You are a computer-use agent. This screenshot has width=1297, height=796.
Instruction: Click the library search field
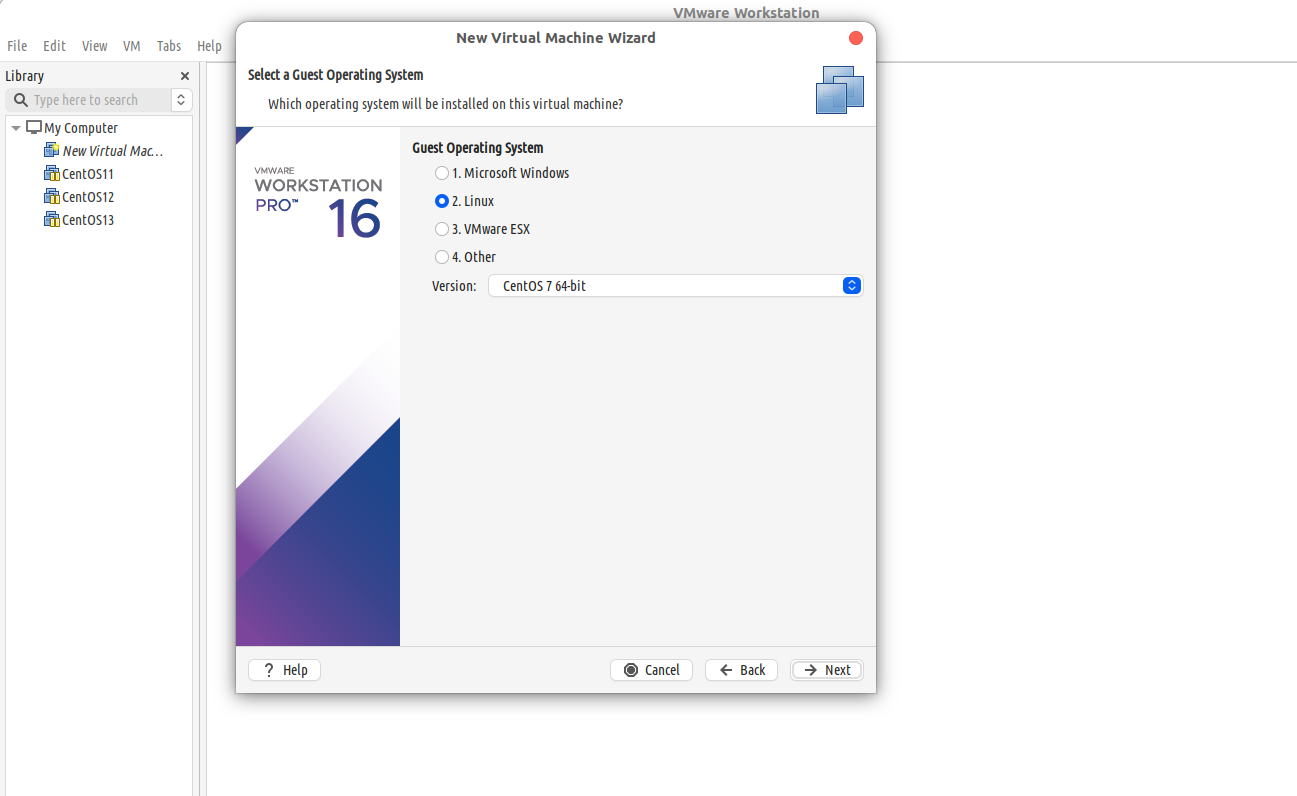(89, 100)
